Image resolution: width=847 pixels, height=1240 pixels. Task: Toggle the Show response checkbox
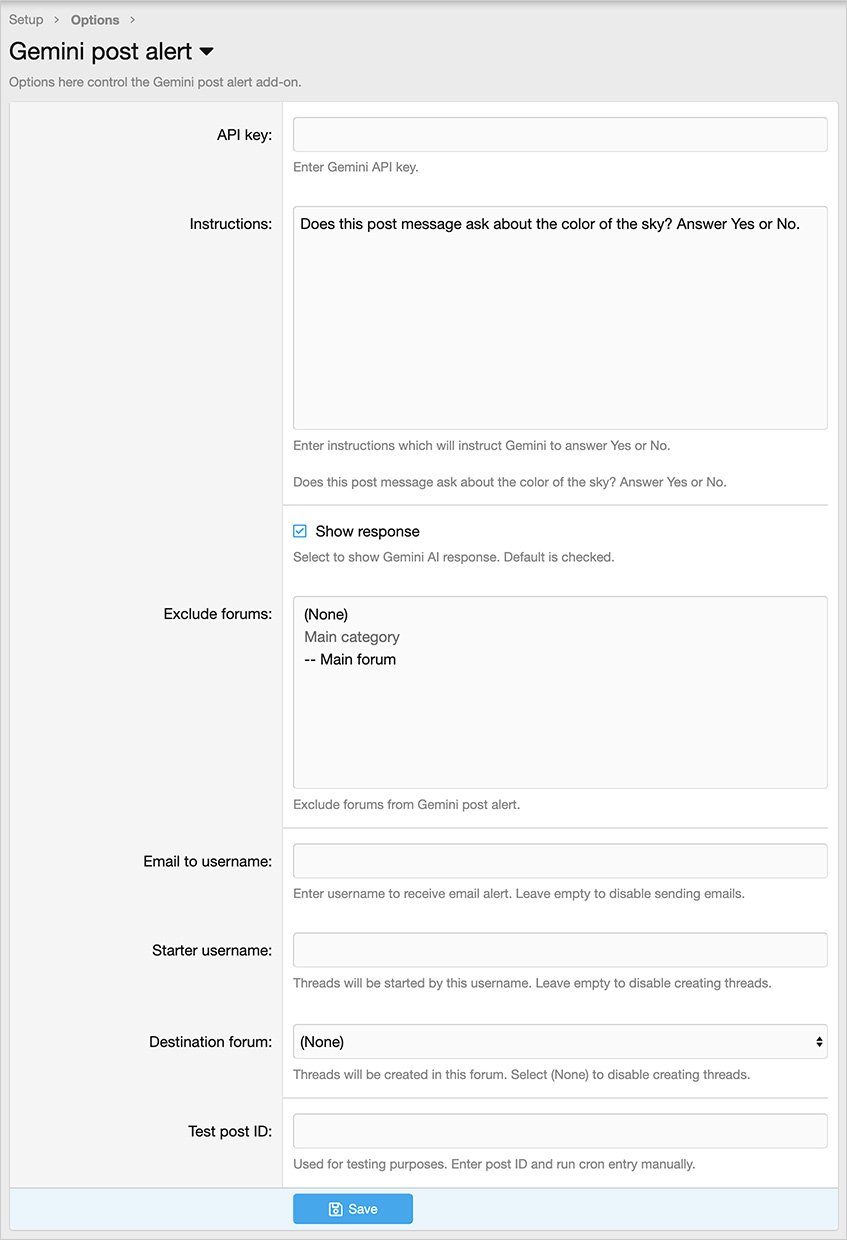click(x=300, y=531)
